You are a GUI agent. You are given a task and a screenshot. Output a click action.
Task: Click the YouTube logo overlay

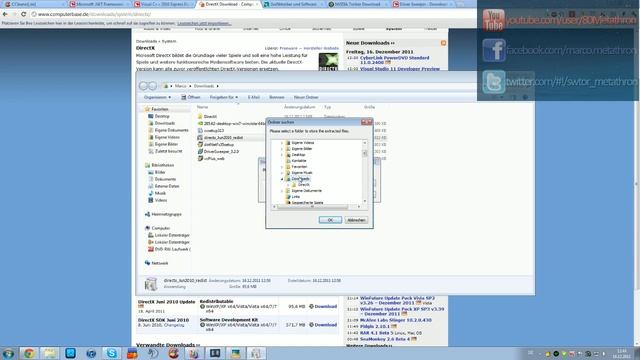(x=493, y=20)
